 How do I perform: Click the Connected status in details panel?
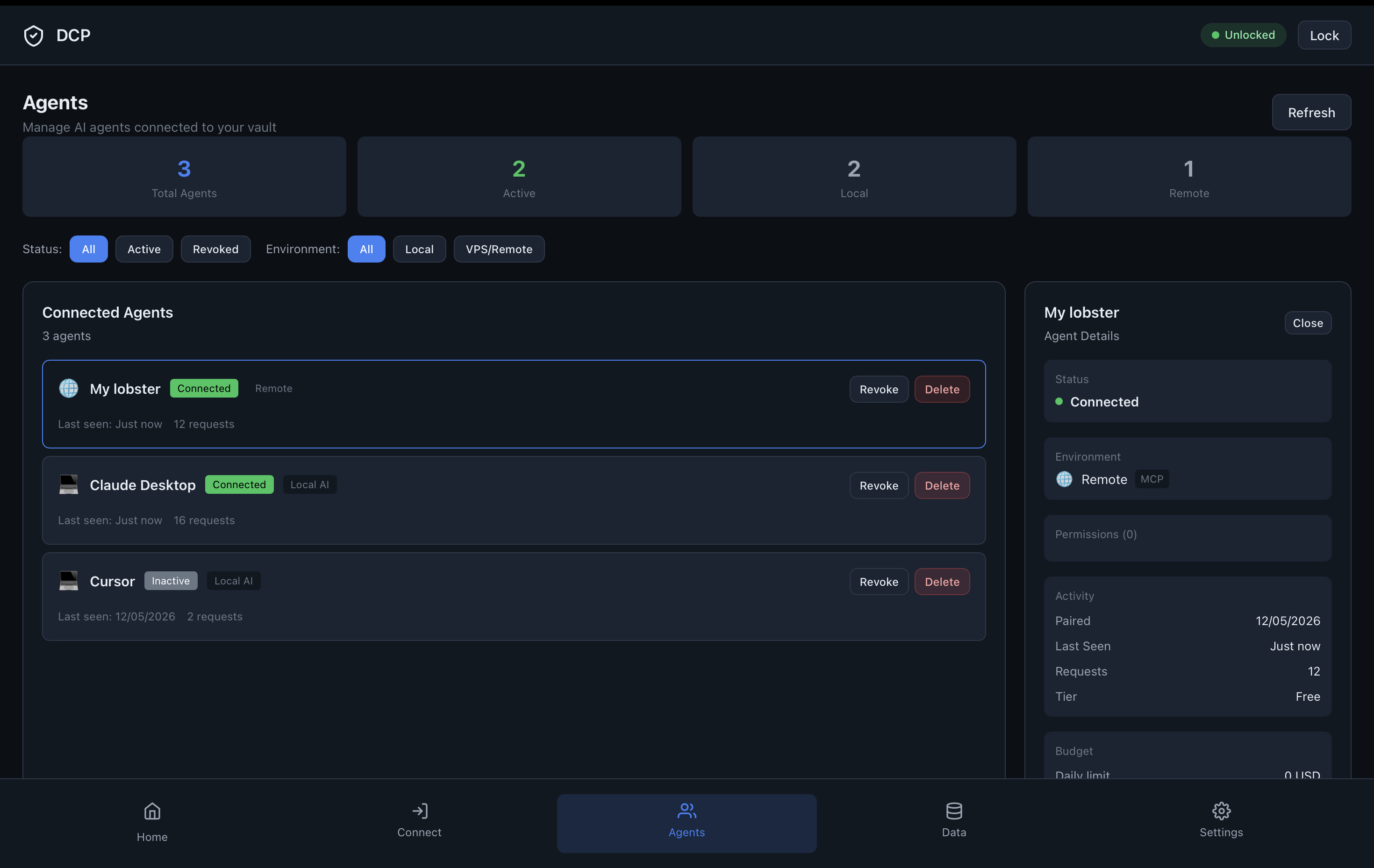(1097, 401)
